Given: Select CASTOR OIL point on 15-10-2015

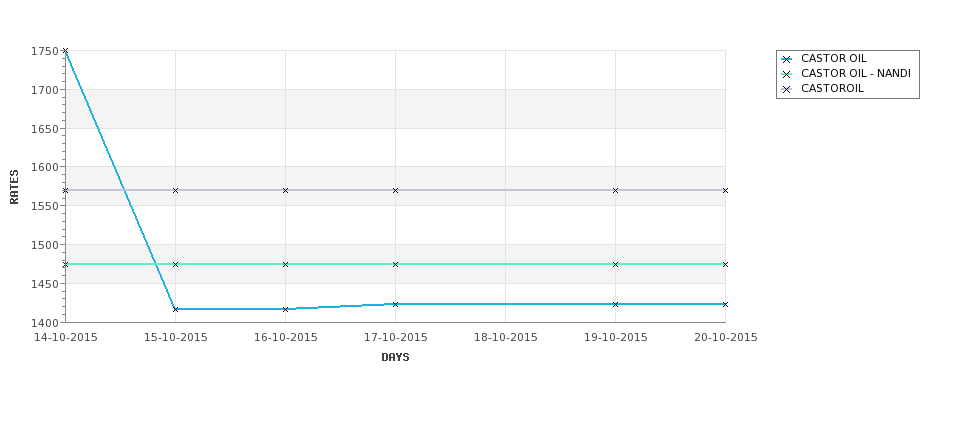Looking at the screenshot, I should coord(175,309).
